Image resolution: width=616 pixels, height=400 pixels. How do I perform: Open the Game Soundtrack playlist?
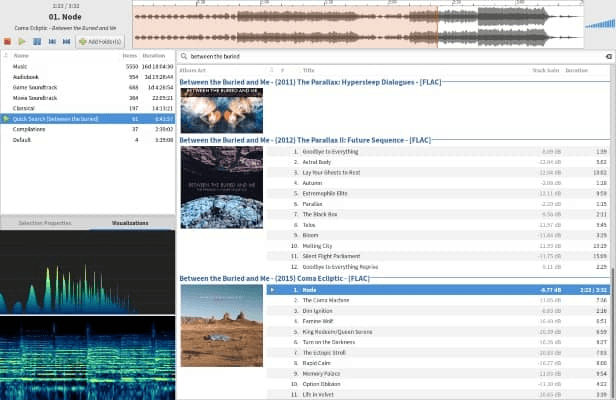tap(88, 87)
